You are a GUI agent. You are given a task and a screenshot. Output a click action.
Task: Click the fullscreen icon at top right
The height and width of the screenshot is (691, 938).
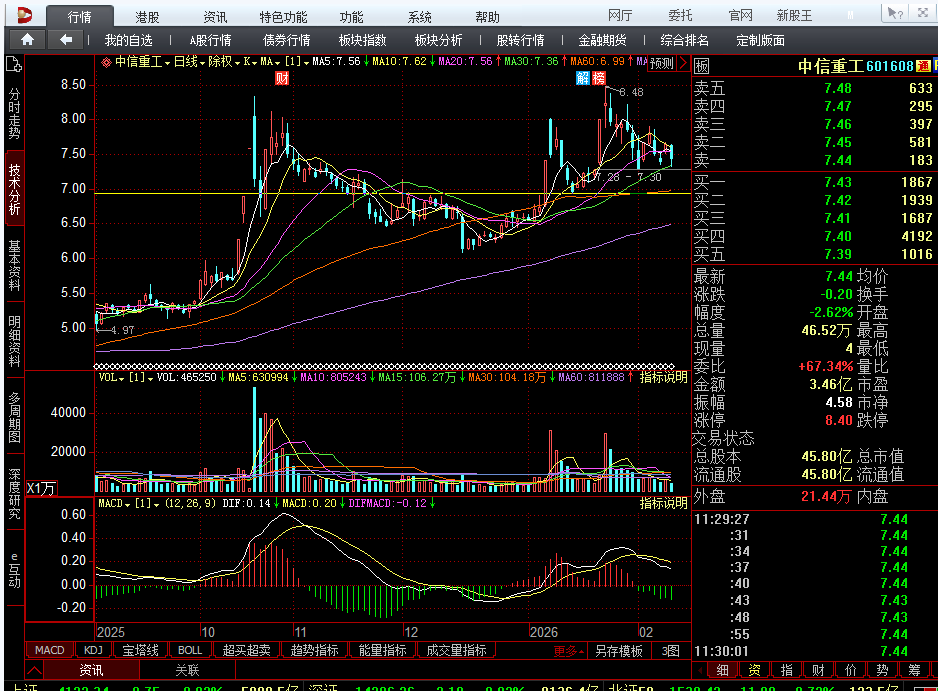pos(923,13)
